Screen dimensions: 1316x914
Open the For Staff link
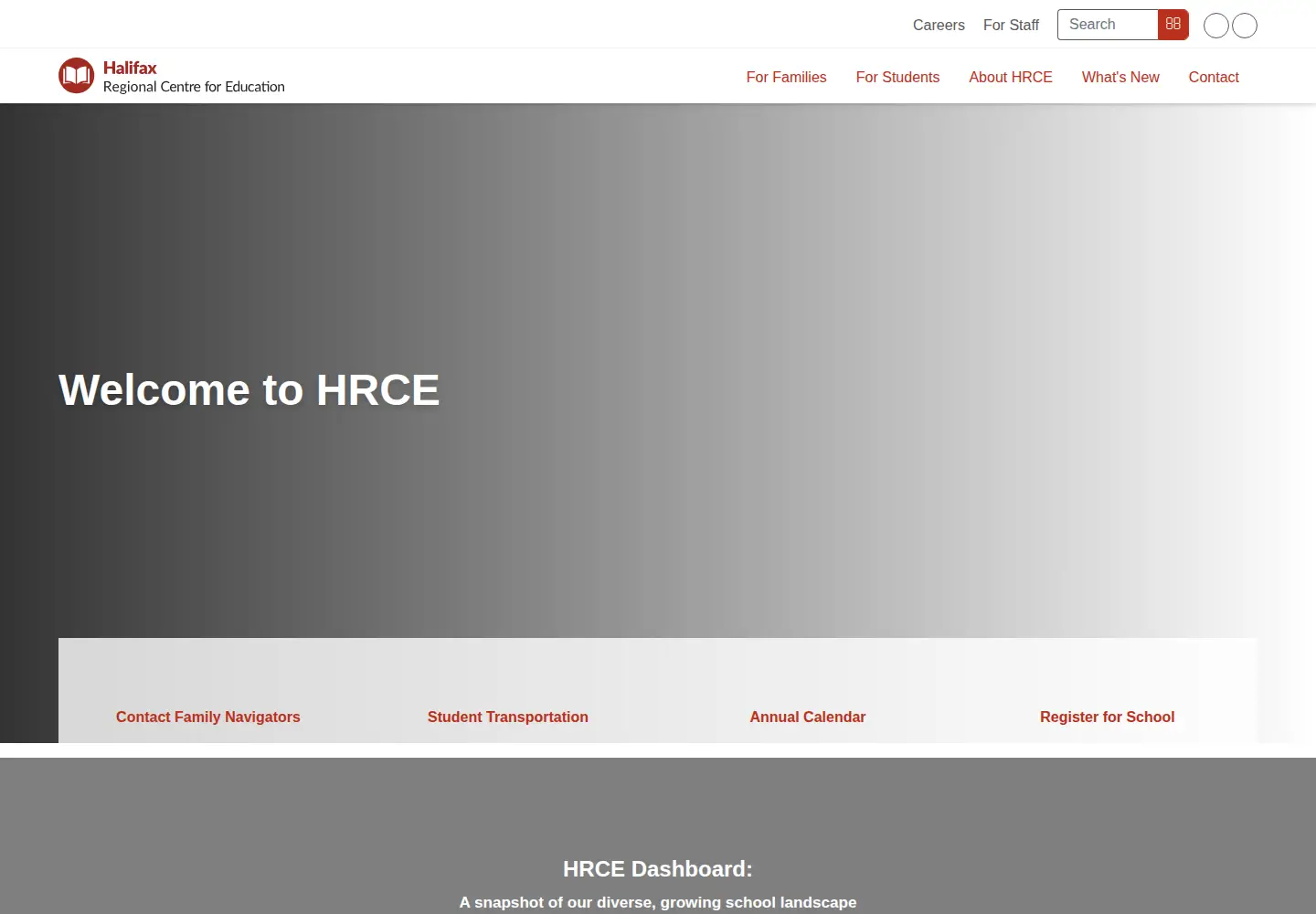tap(1011, 26)
